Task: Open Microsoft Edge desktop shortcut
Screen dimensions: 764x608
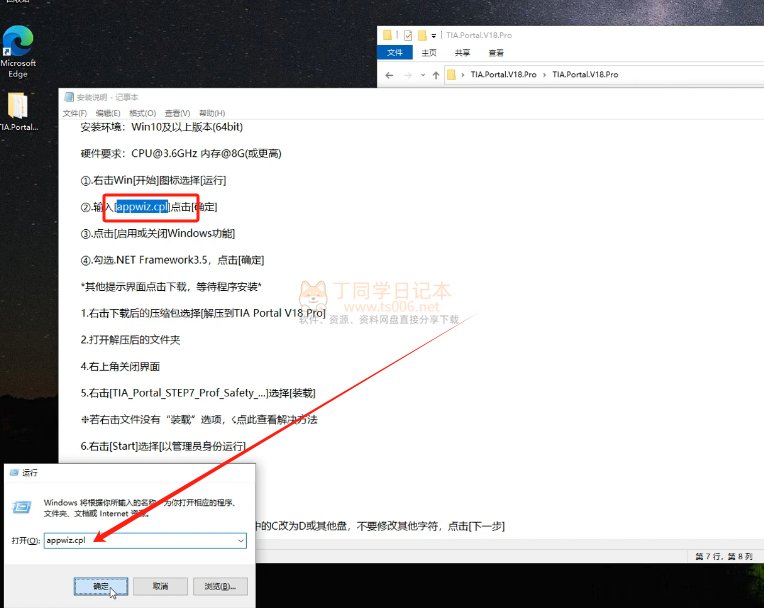Action: [18, 51]
